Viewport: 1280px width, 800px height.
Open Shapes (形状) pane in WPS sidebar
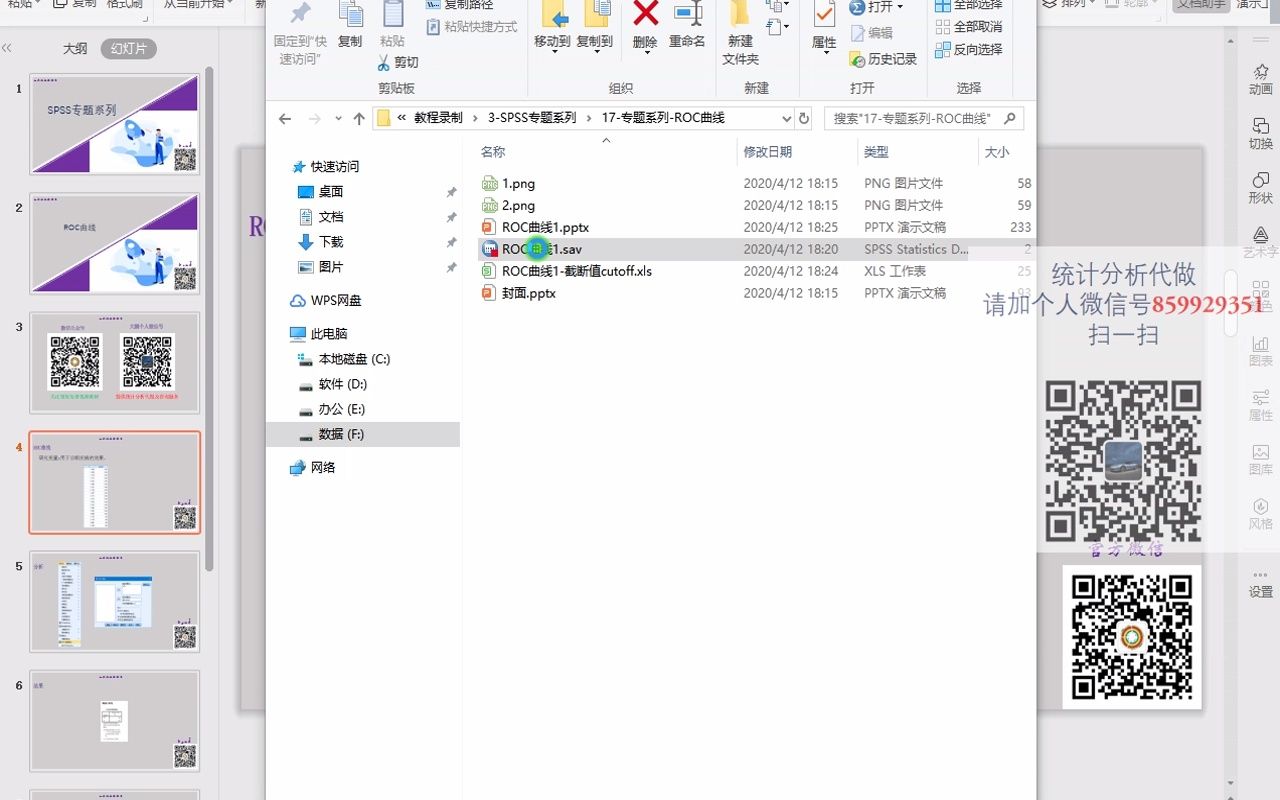tap(1260, 187)
